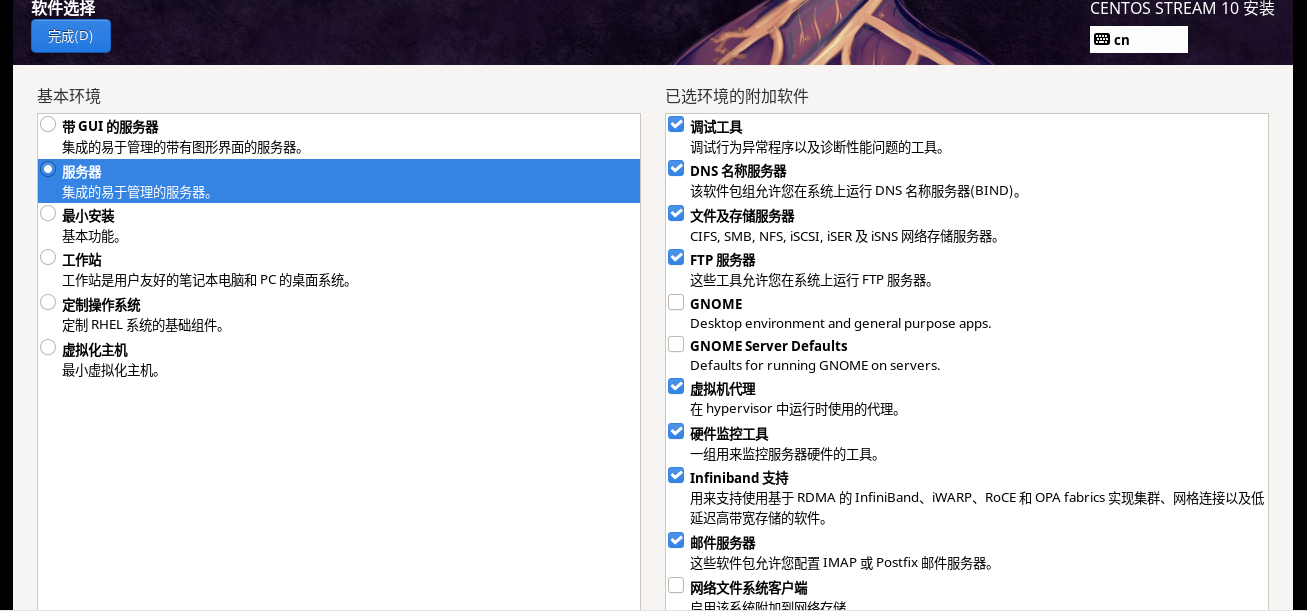Uncheck Infiniband 支持

675,475
